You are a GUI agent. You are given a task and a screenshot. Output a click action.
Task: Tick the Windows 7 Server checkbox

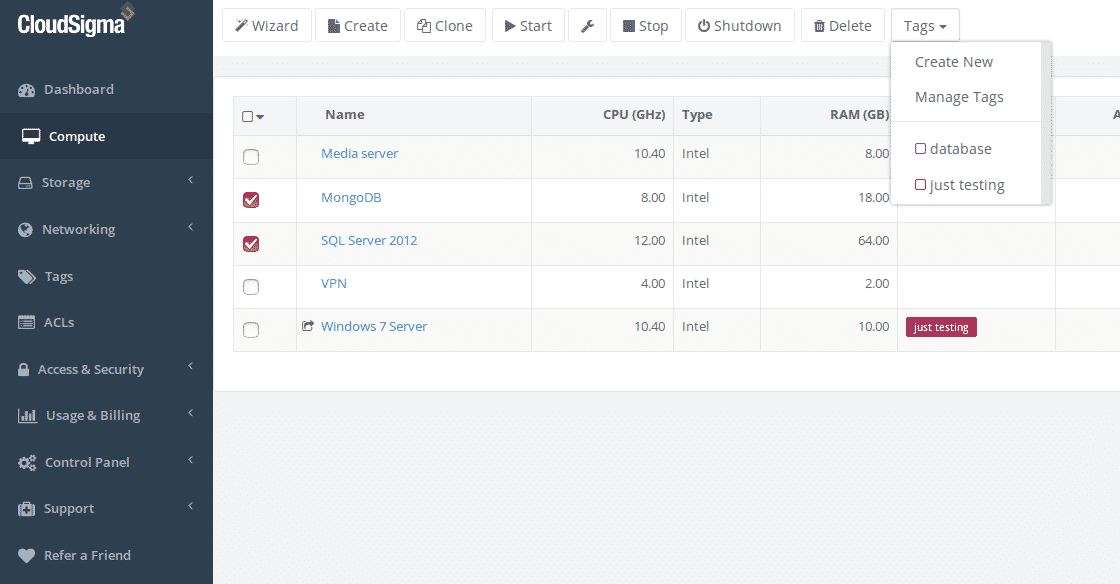(x=251, y=330)
